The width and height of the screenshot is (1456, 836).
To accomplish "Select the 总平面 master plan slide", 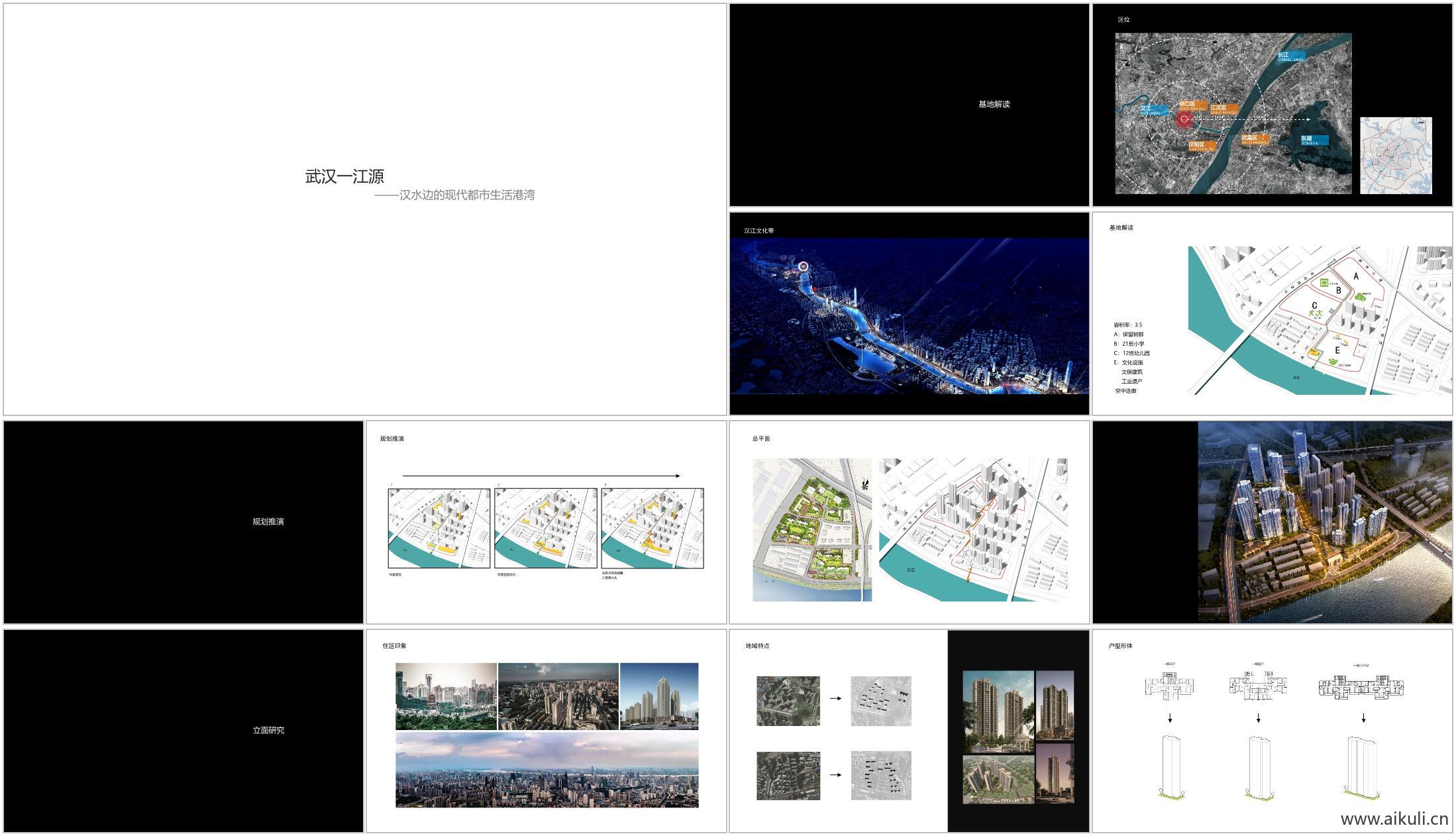I will [x=909, y=522].
